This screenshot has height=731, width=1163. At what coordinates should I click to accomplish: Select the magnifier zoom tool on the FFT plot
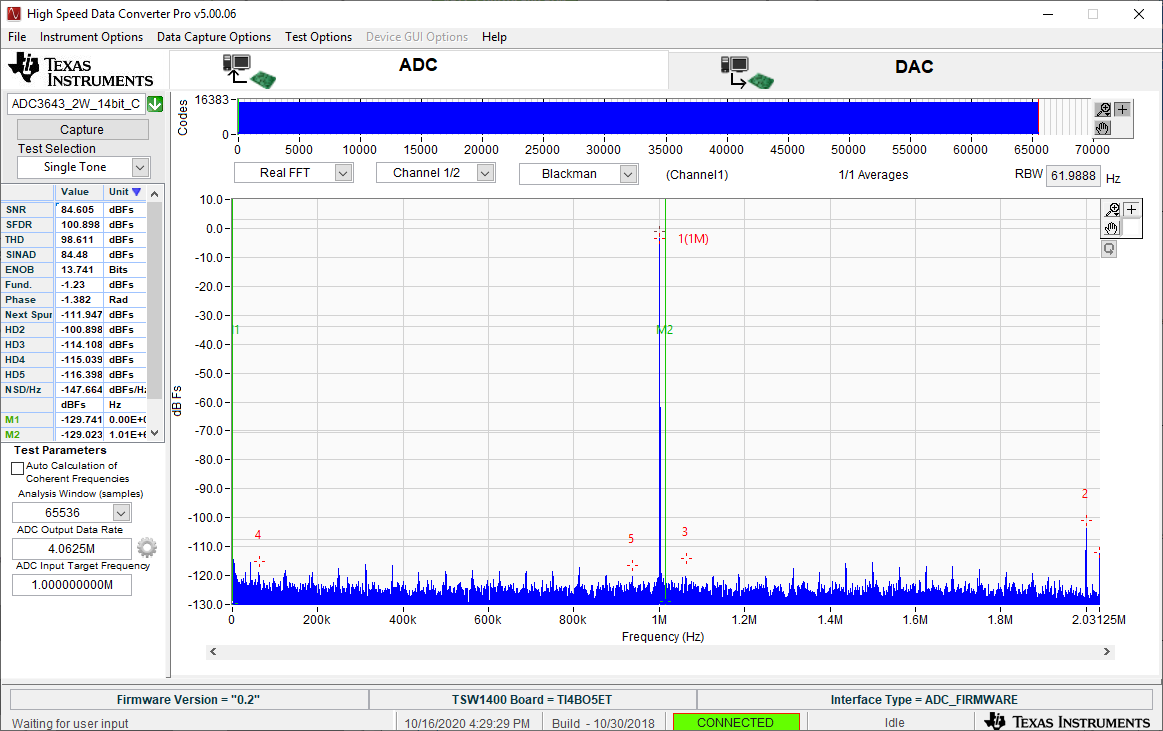[x=1112, y=209]
